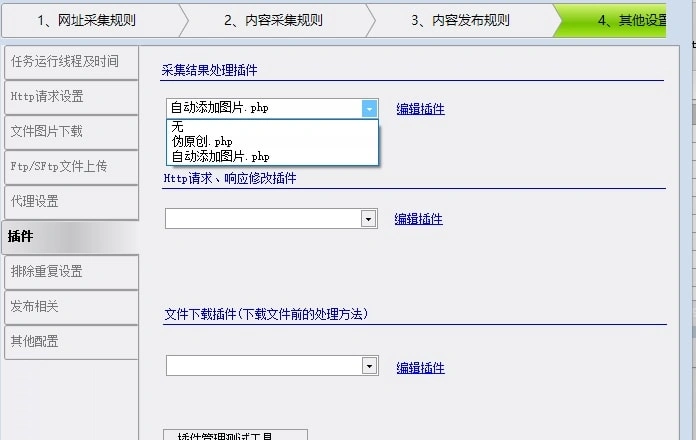Open the 网址采集规则 step tab
The width and height of the screenshot is (696, 440).
pos(87,20)
